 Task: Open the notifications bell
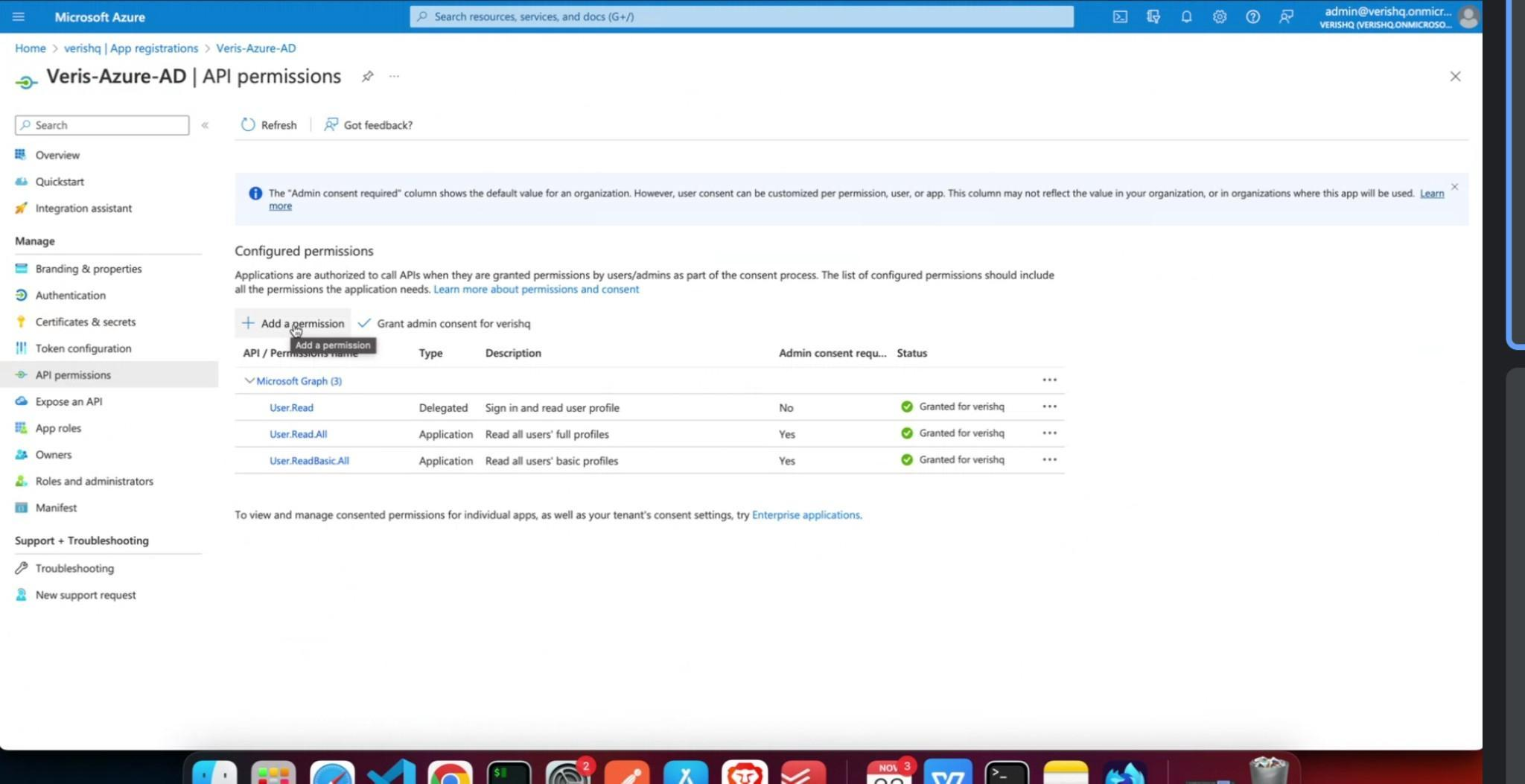pos(1186,16)
